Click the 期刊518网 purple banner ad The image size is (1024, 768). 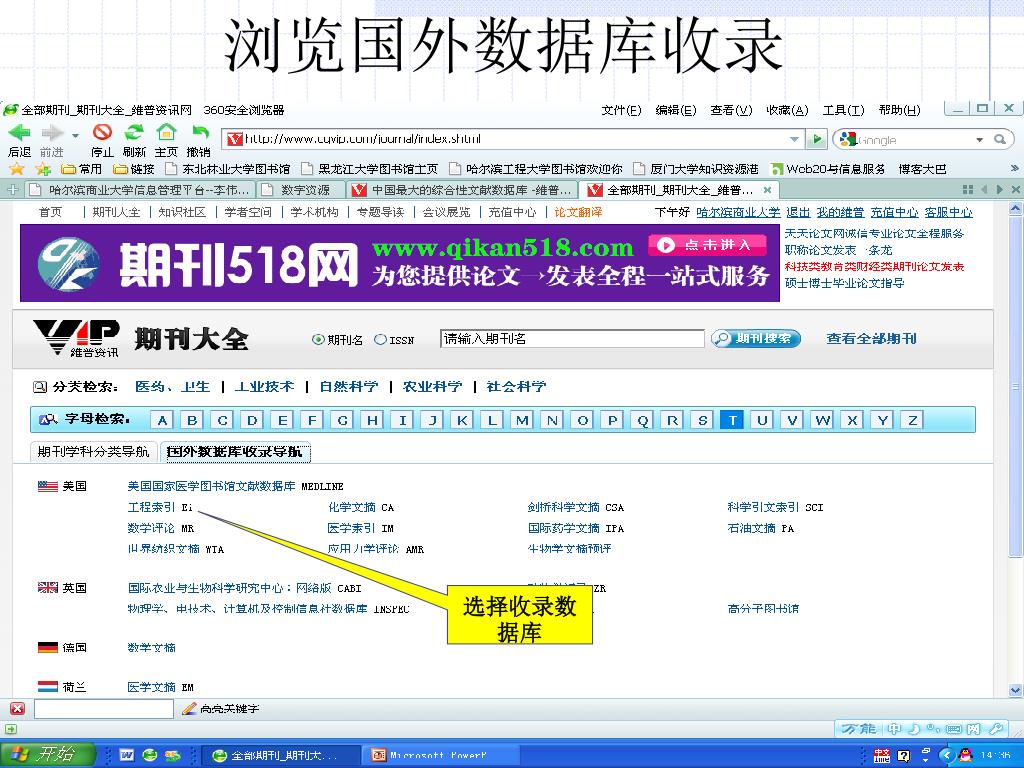pyautogui.click(x=400, y=263)
